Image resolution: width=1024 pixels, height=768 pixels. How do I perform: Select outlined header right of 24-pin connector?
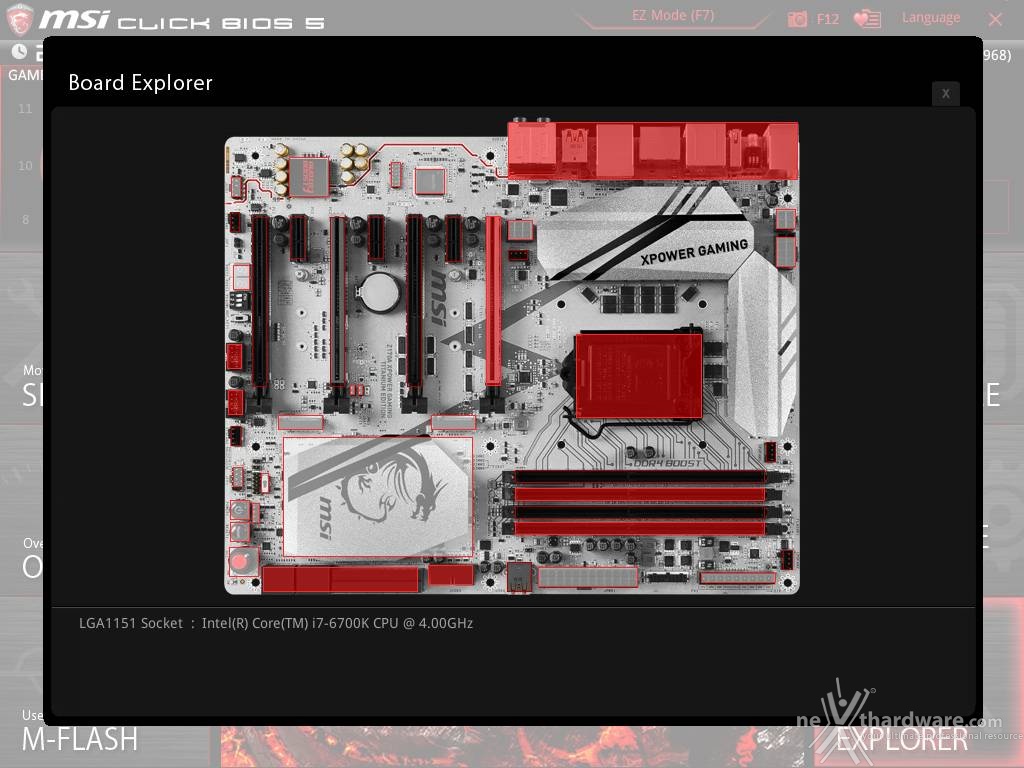(x=737, y=578)
